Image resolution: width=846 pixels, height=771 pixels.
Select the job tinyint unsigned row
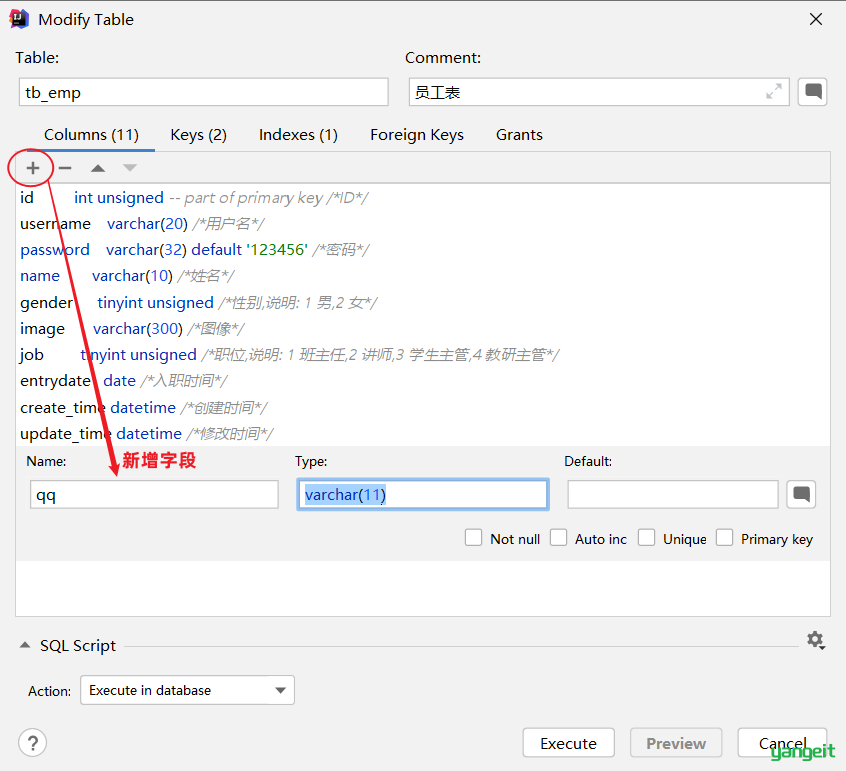[x=422, y=354]
